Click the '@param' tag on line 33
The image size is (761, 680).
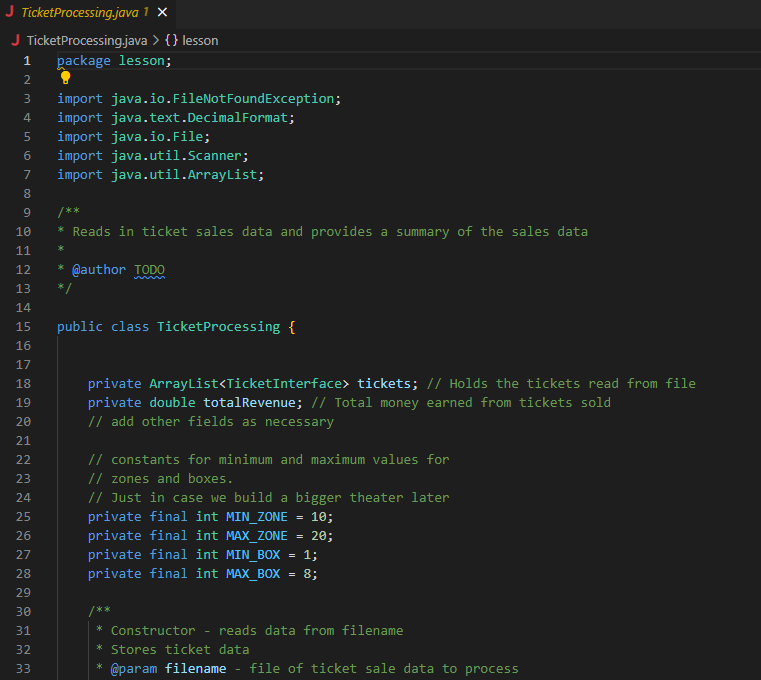(x=134, y=668)
